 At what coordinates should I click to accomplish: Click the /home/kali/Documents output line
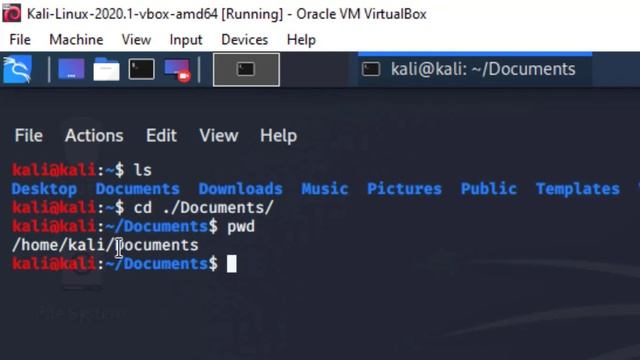(x=105, y=245)
